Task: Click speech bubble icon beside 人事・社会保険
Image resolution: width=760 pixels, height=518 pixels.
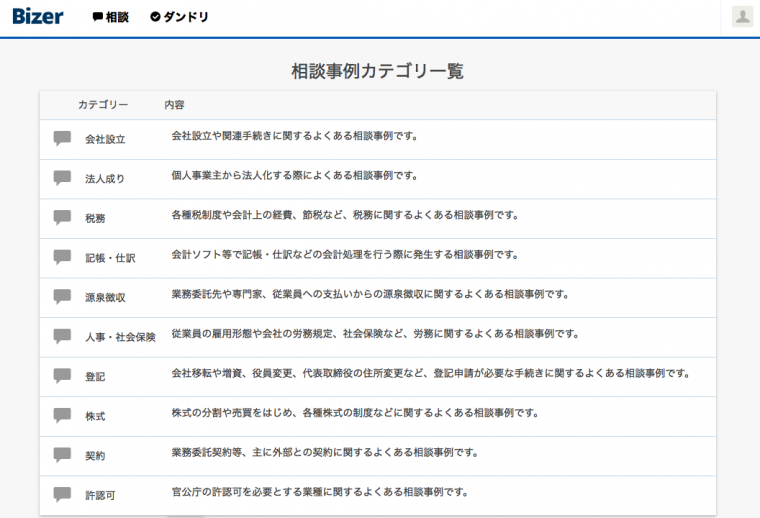Action: click(62, 336)
